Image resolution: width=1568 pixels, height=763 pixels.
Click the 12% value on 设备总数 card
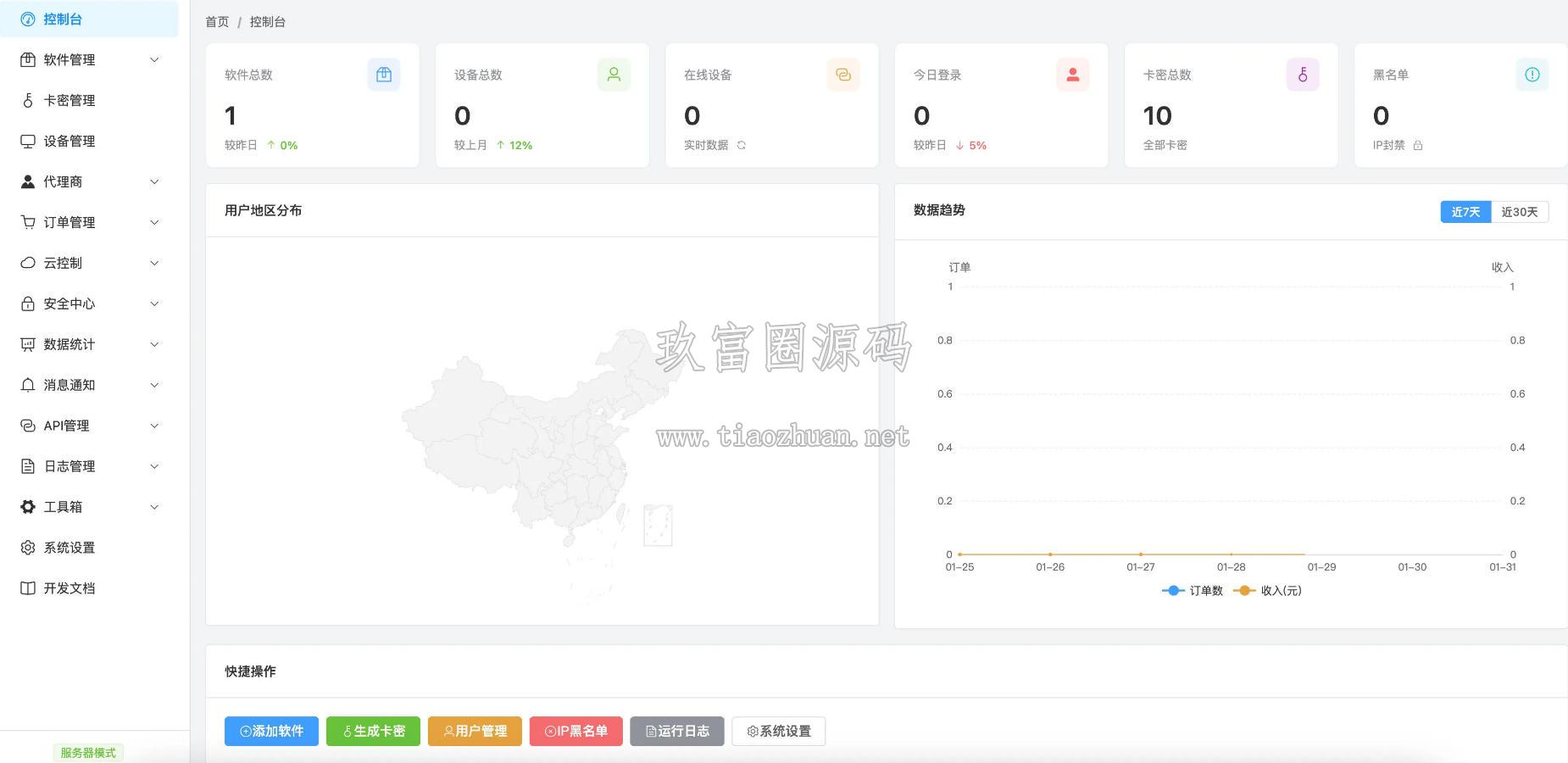(x=520, y=145)
